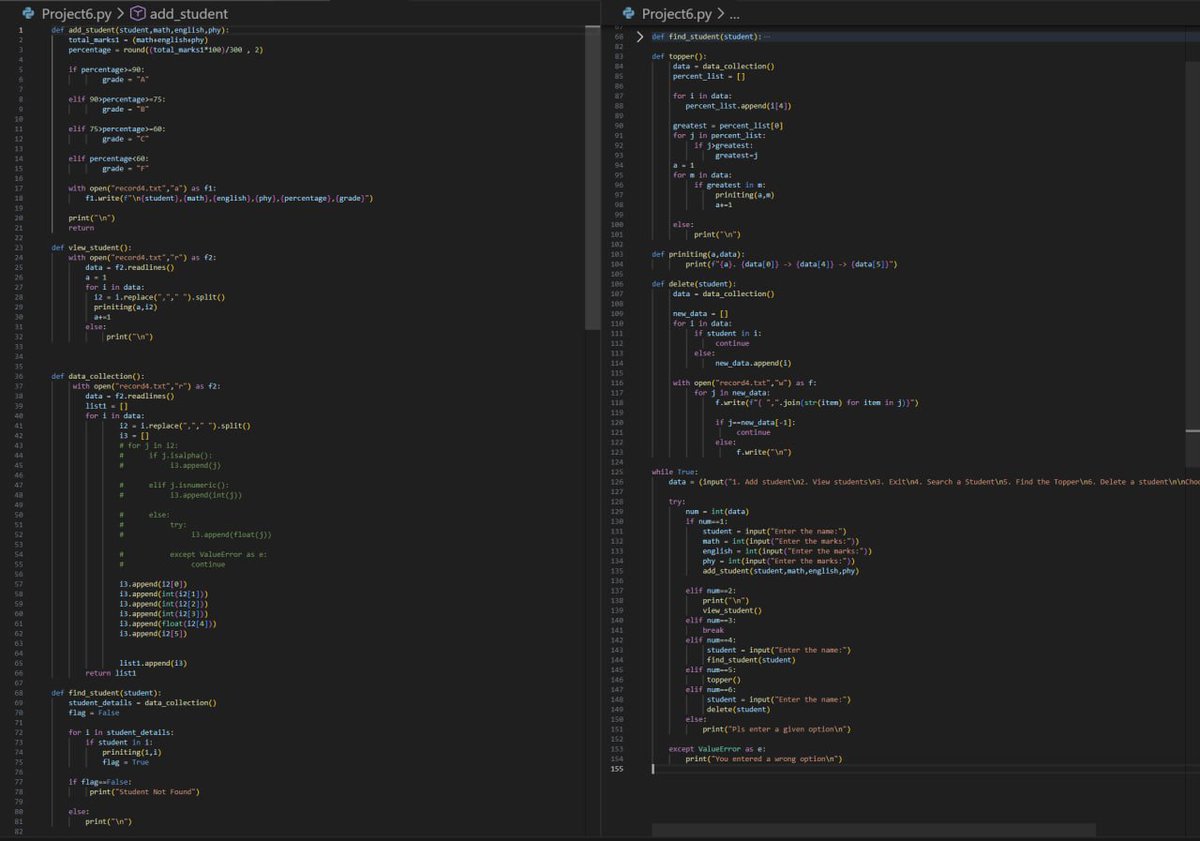Viewport: 1200px width, 841px height.
Task: Click the 'topper()' call on line 146
Action: [x=724, y=680]
